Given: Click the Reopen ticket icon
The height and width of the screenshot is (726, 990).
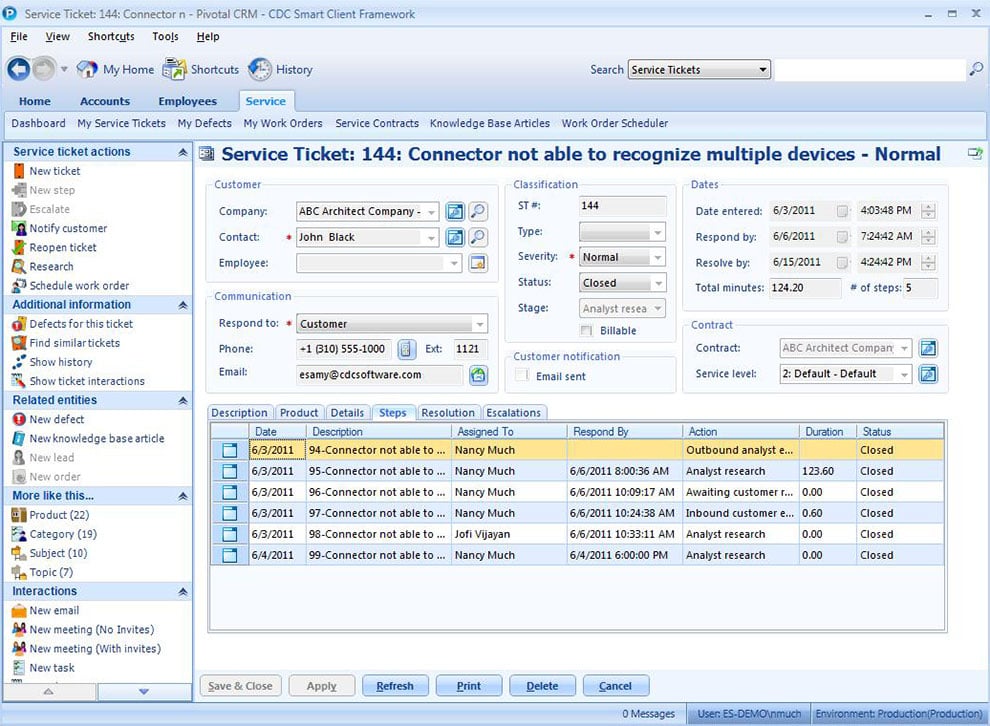Looking at the screenshot, I should pos(19,247).
